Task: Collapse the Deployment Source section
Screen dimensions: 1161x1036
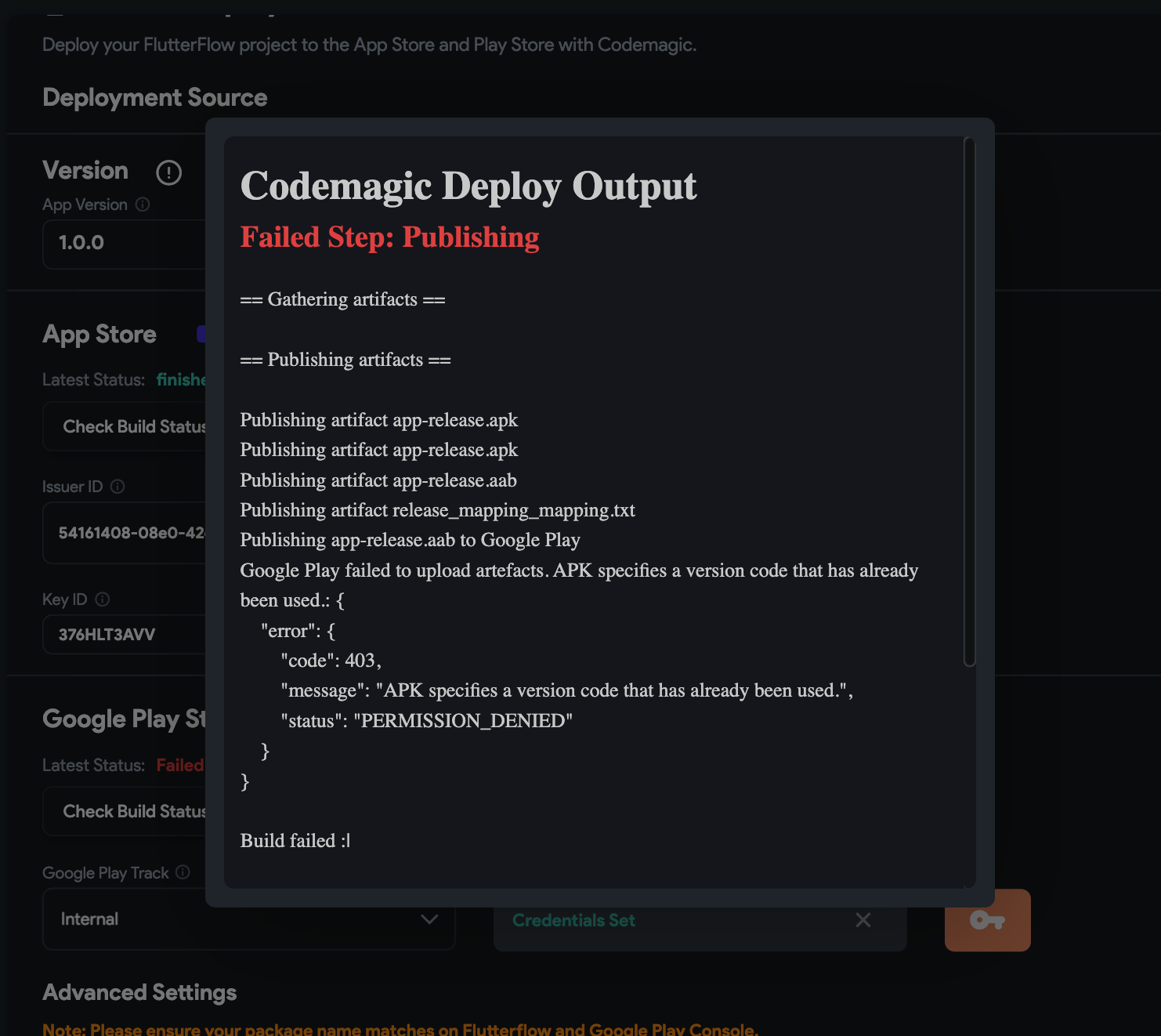Action: pos(155,97)
